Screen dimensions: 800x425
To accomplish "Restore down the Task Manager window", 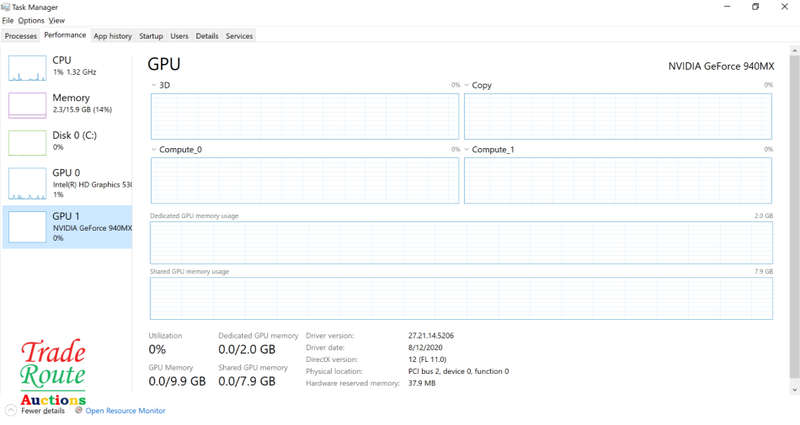I will [756, 7].
